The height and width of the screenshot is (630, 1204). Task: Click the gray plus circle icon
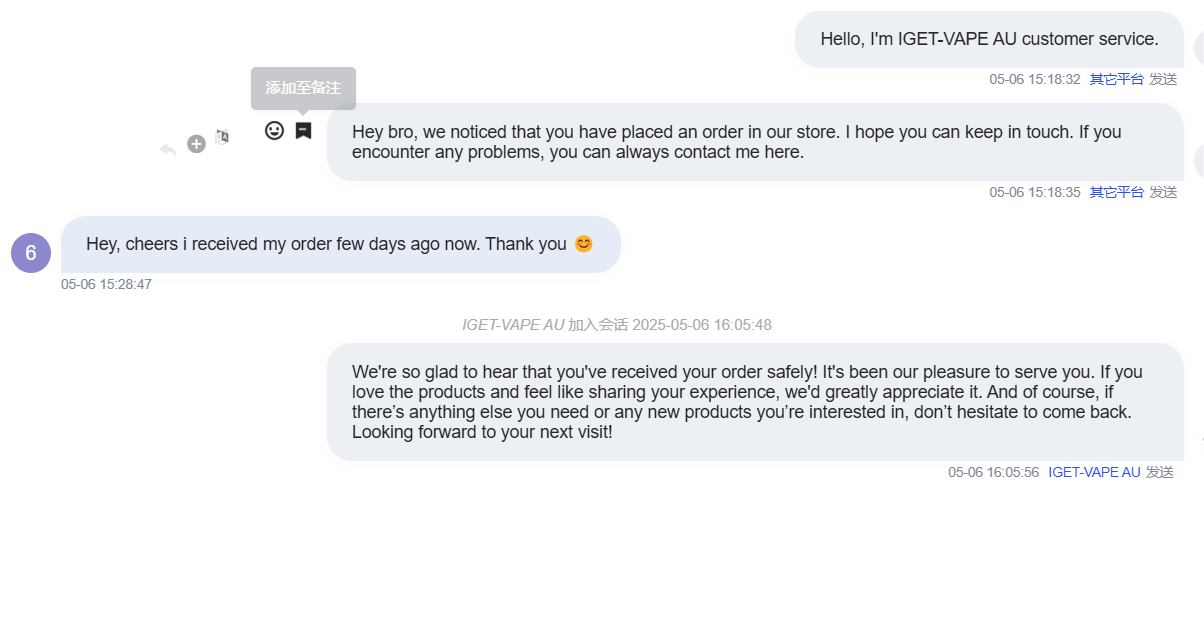point(196,144)
